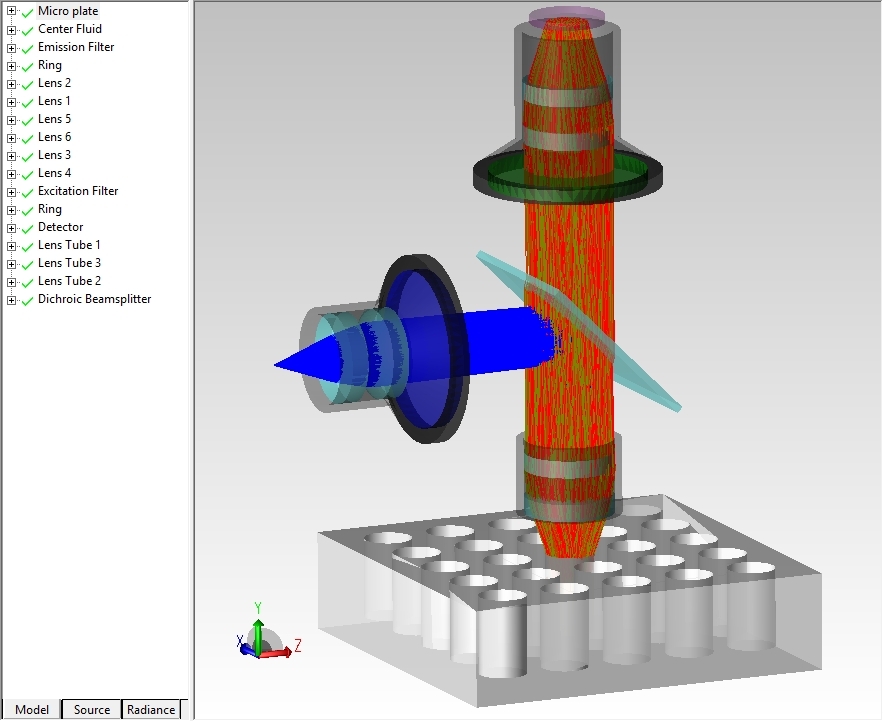The image size is (883, 721).
Task: Click the green Y axis arrow on triad
Action: click(258, 630)
